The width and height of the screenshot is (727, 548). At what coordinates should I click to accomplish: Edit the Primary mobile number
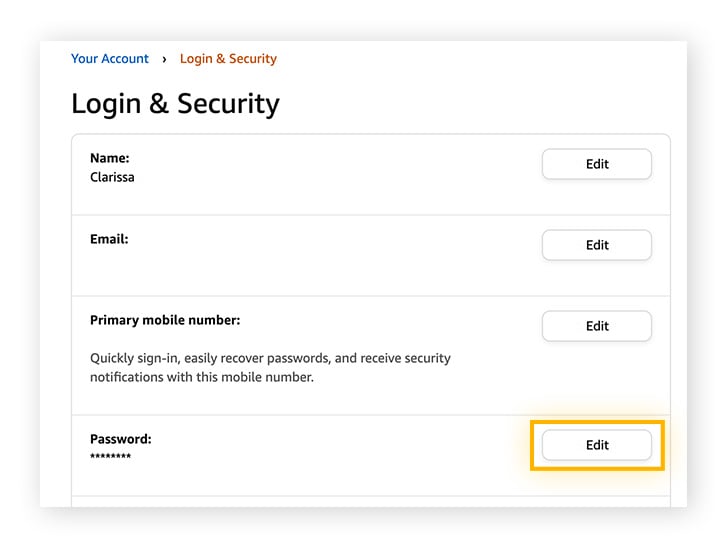tap(597, 326)
